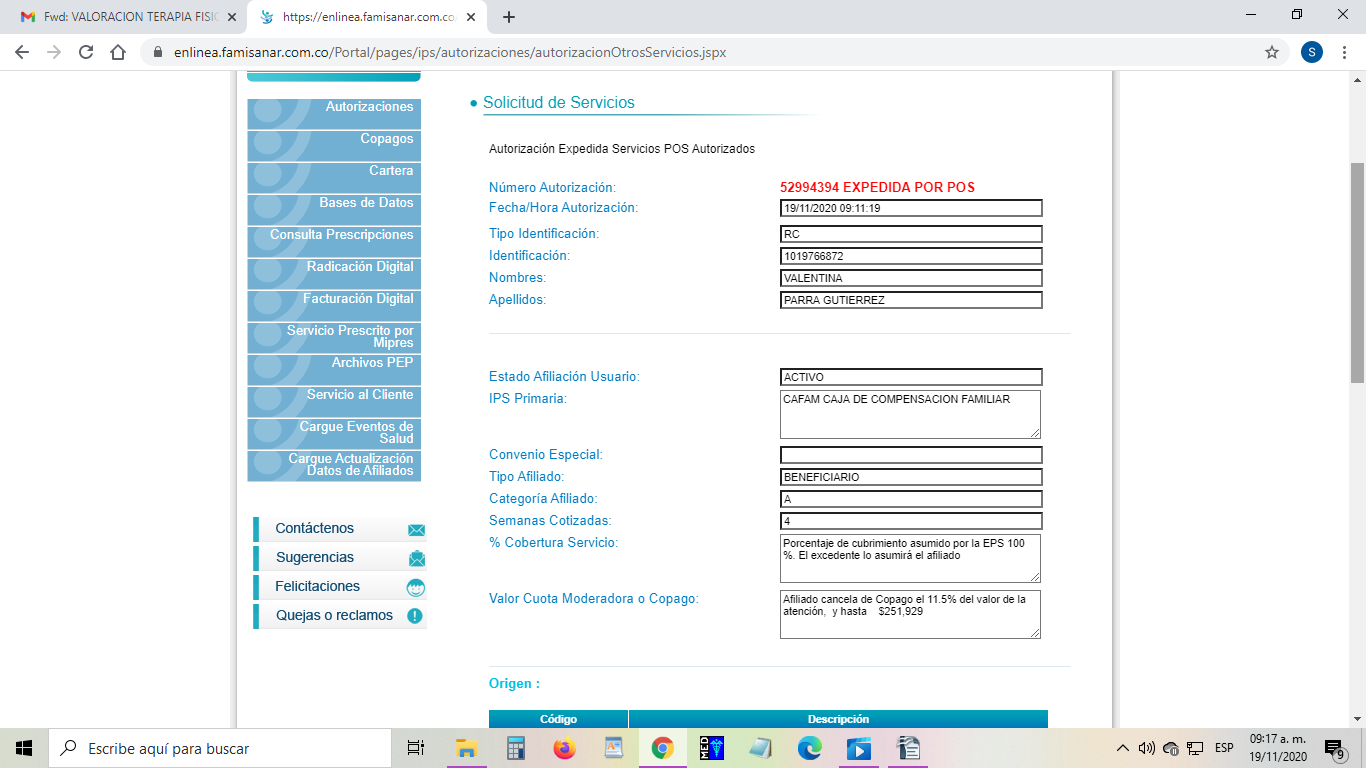Show hidden system tray icons
This screenshot has width=1366, height=768.
coord(1122,748)
